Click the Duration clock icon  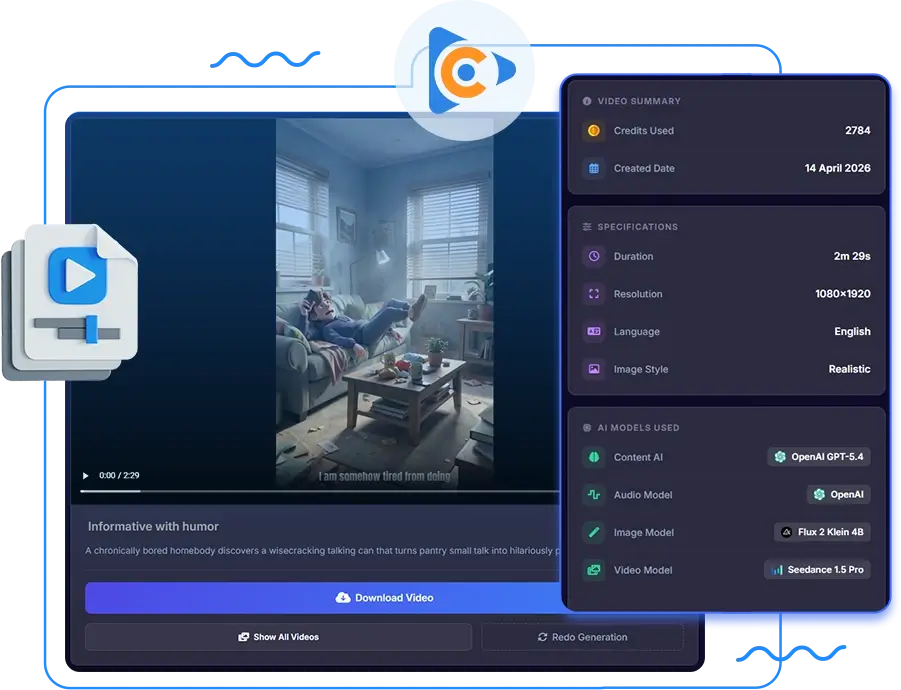594,256
